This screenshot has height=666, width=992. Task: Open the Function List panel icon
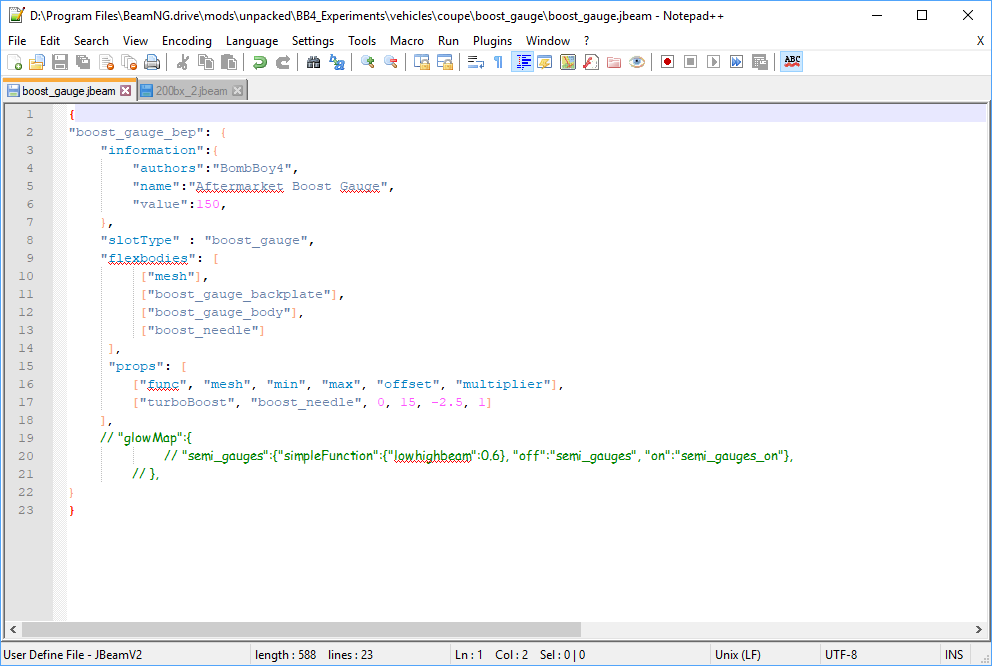(591, 62)
